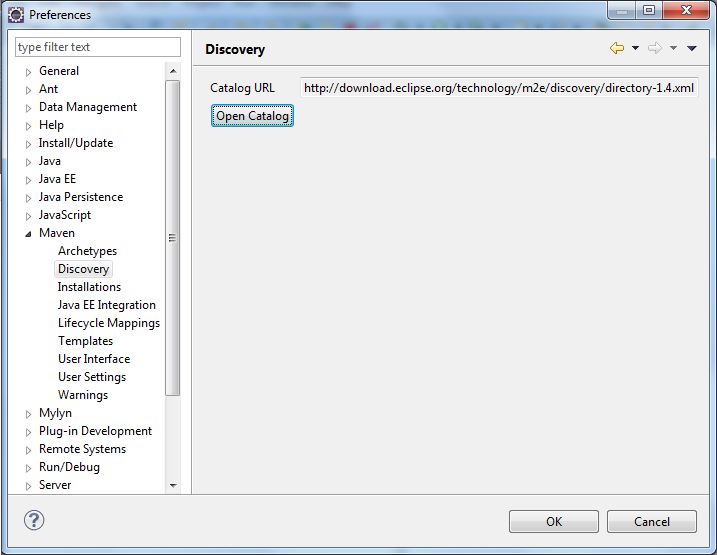Select the General category label
The height and width of the screenshot is (555, 717).
[59, 71]
